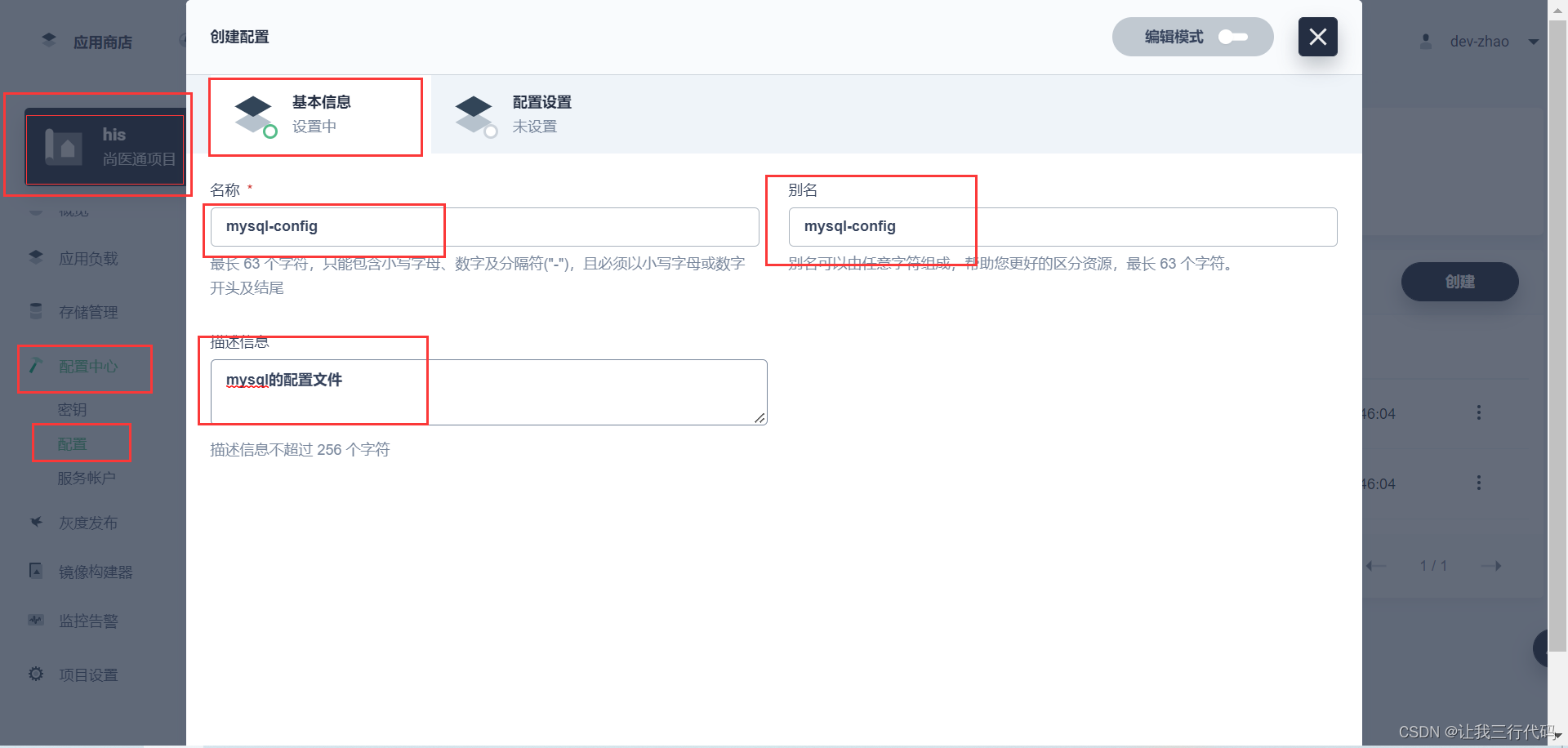1568x748 pixels.
Task: Open 应用商店 in top navigation
Action: 102,42
